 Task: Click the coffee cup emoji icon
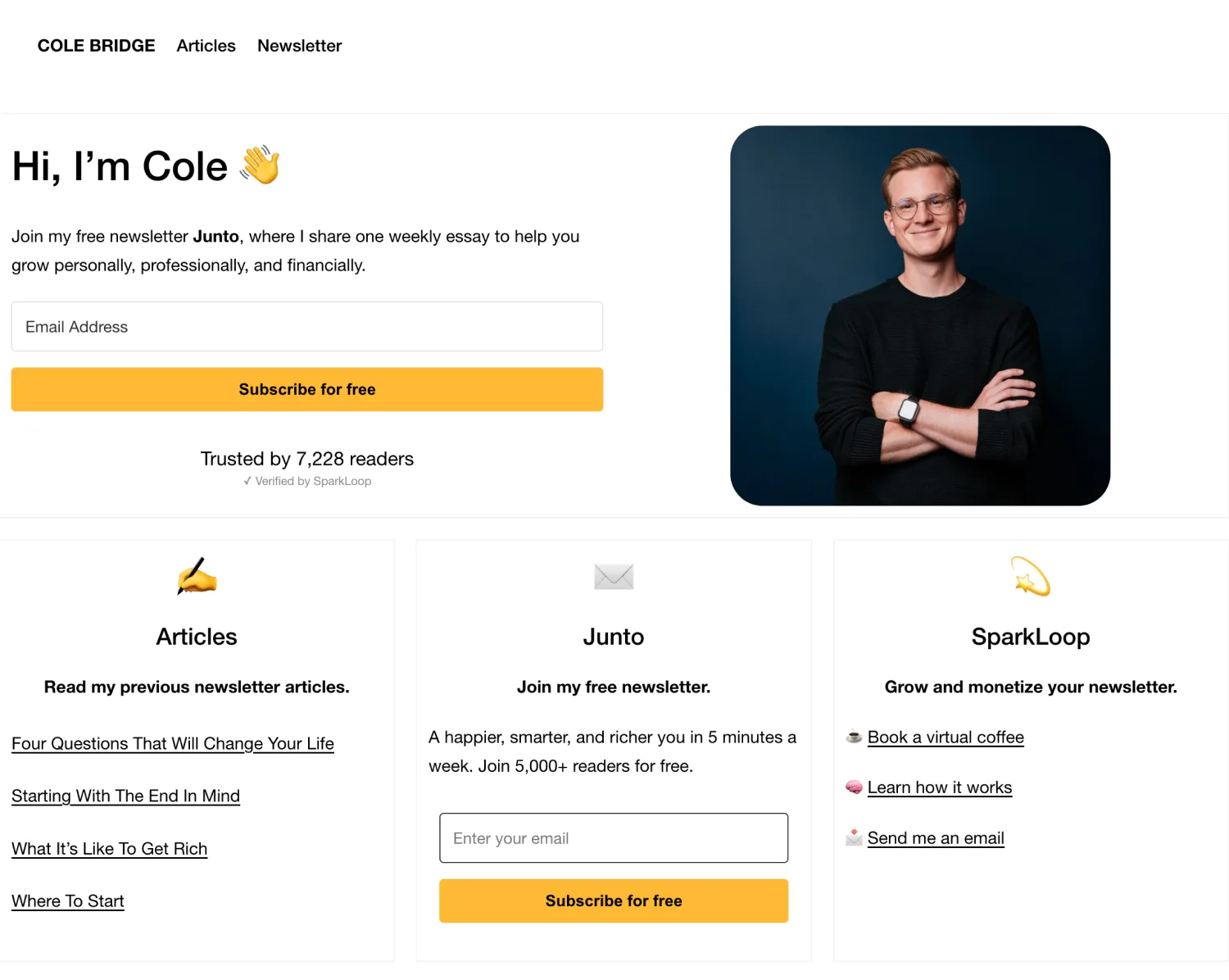(854, 737)
